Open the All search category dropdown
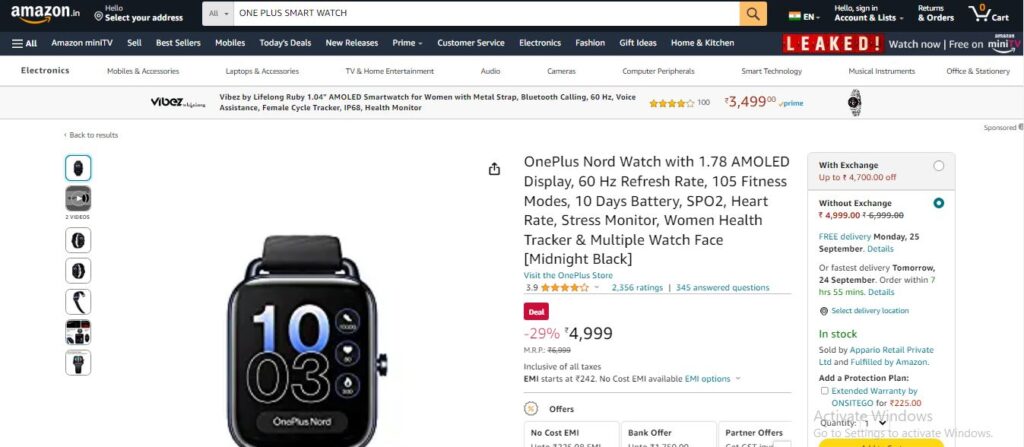 (x=219, y=13)
